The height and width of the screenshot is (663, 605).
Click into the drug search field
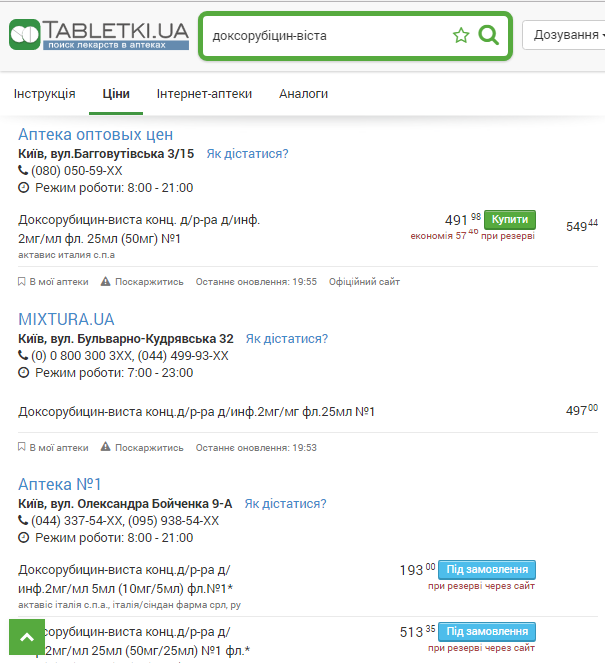coord(325,35)
